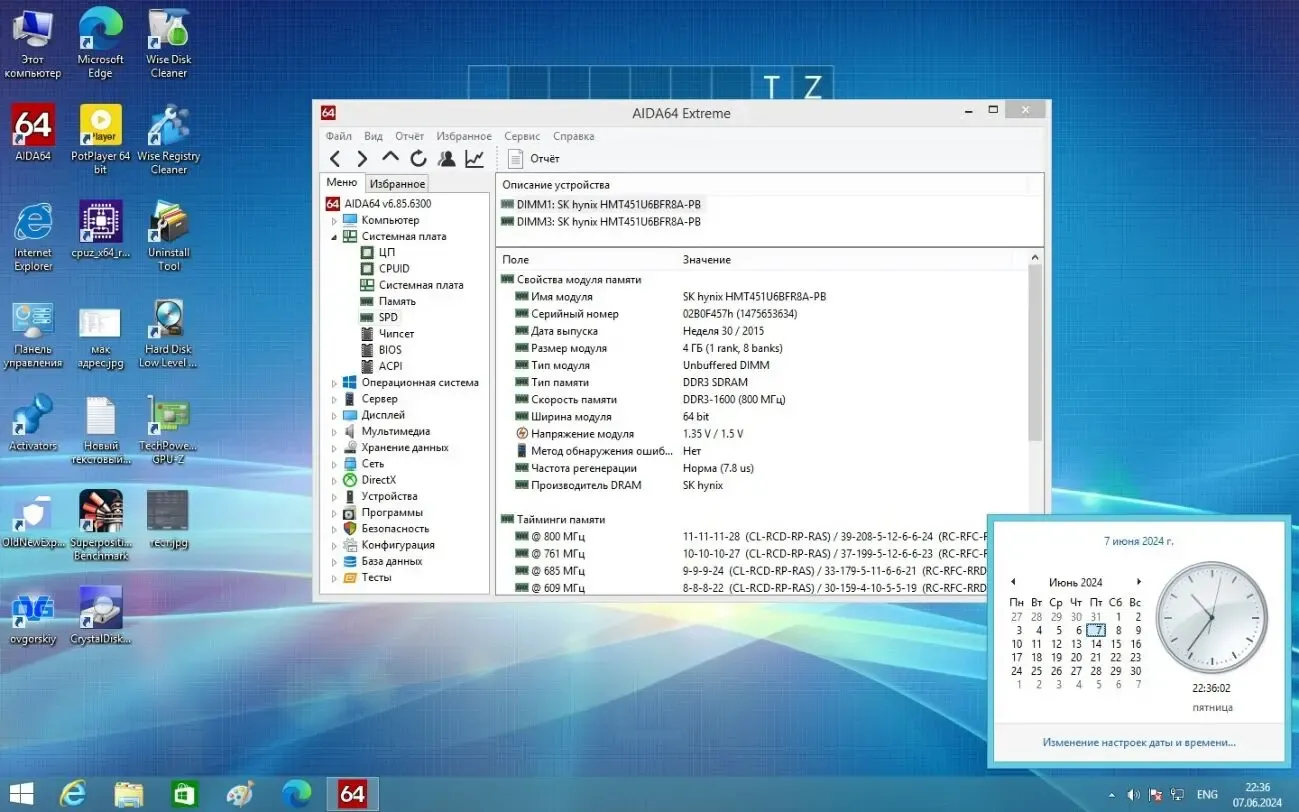Open the Сервис menu
This screenshot has width=1299, height=812.
point(521,136)
